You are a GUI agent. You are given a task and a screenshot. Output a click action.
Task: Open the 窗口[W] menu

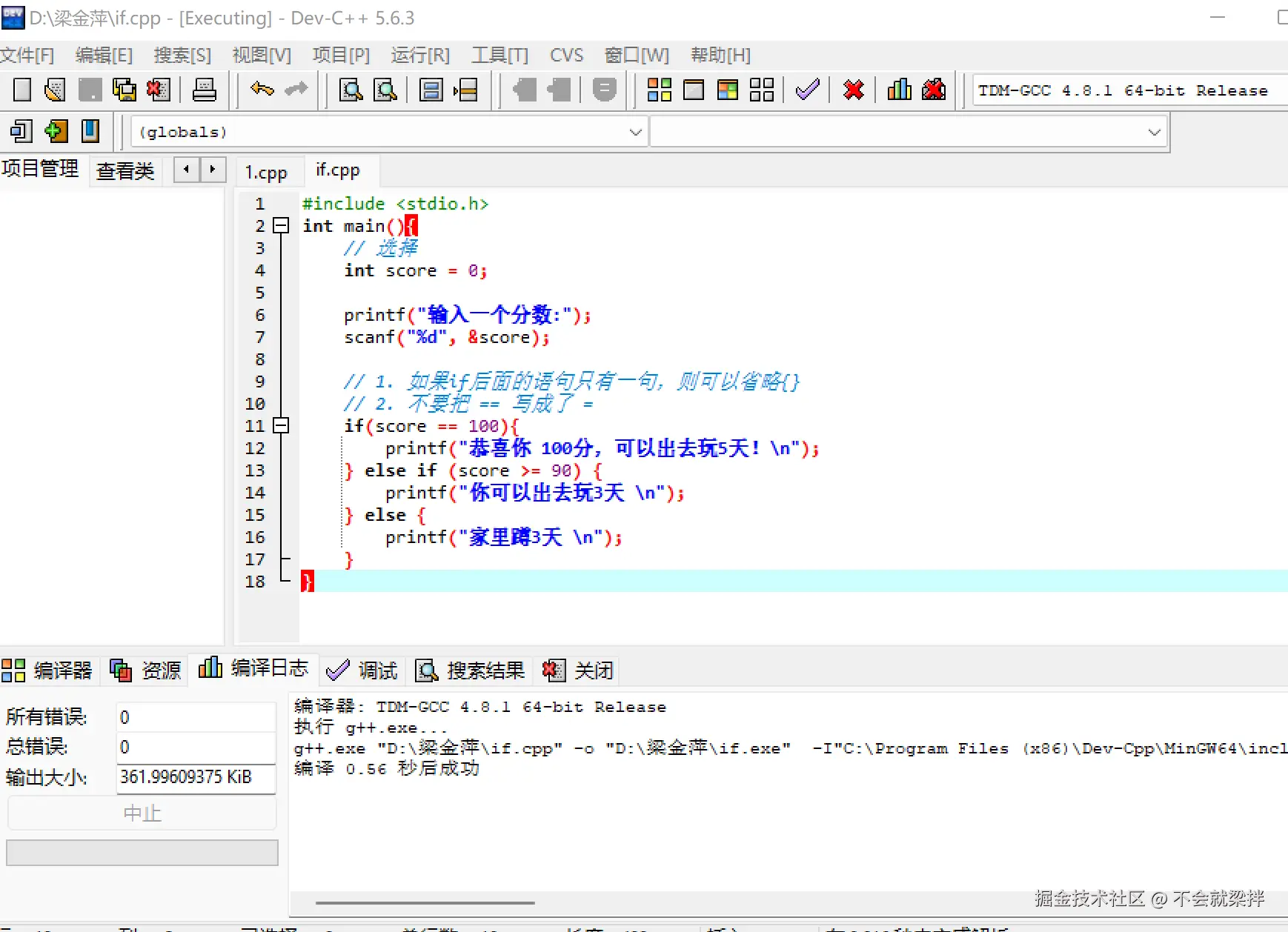637,55
